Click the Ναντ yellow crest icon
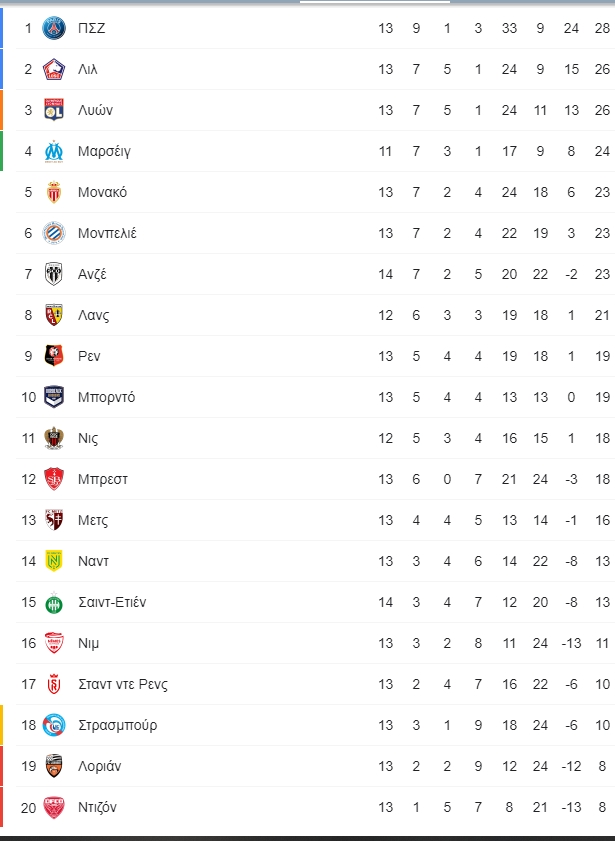The image size is (615, 841). click(x=54, y=561)
